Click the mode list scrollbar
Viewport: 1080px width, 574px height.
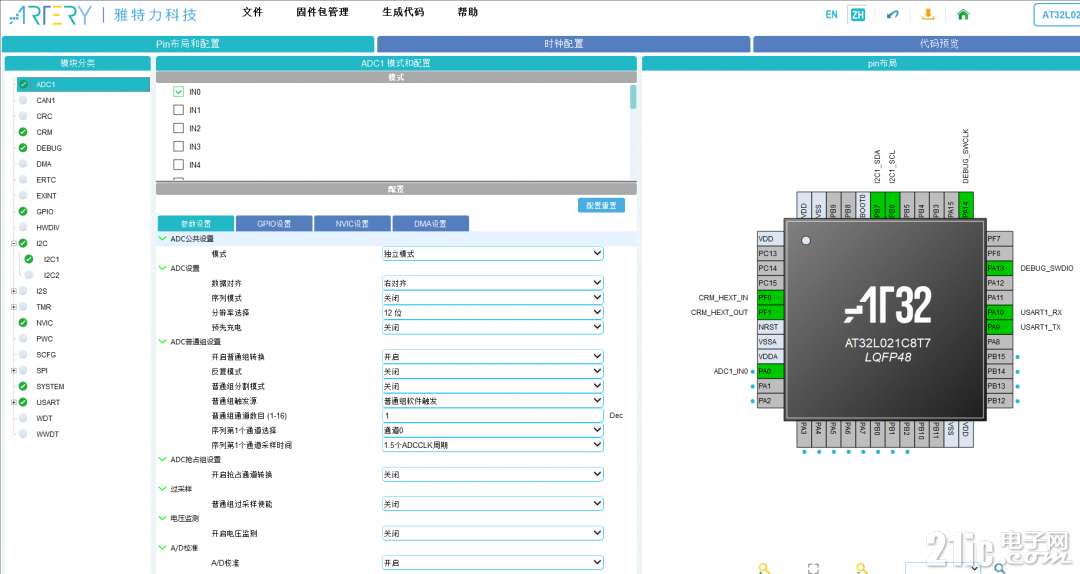(633, 96)
